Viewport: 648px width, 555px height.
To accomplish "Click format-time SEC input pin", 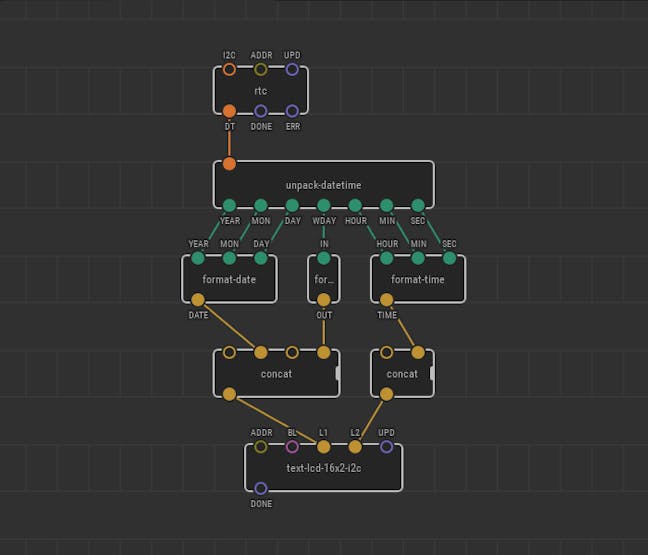I will (x=449, y=258).
